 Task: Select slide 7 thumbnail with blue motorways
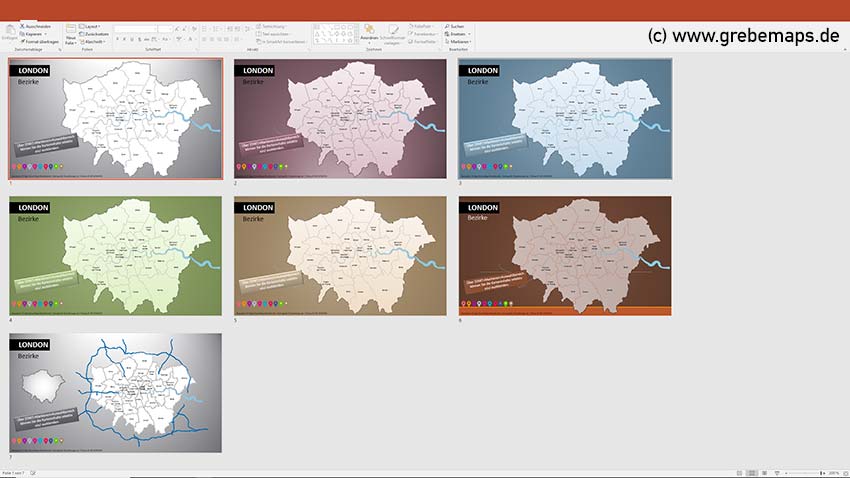[x=115, y=393]
